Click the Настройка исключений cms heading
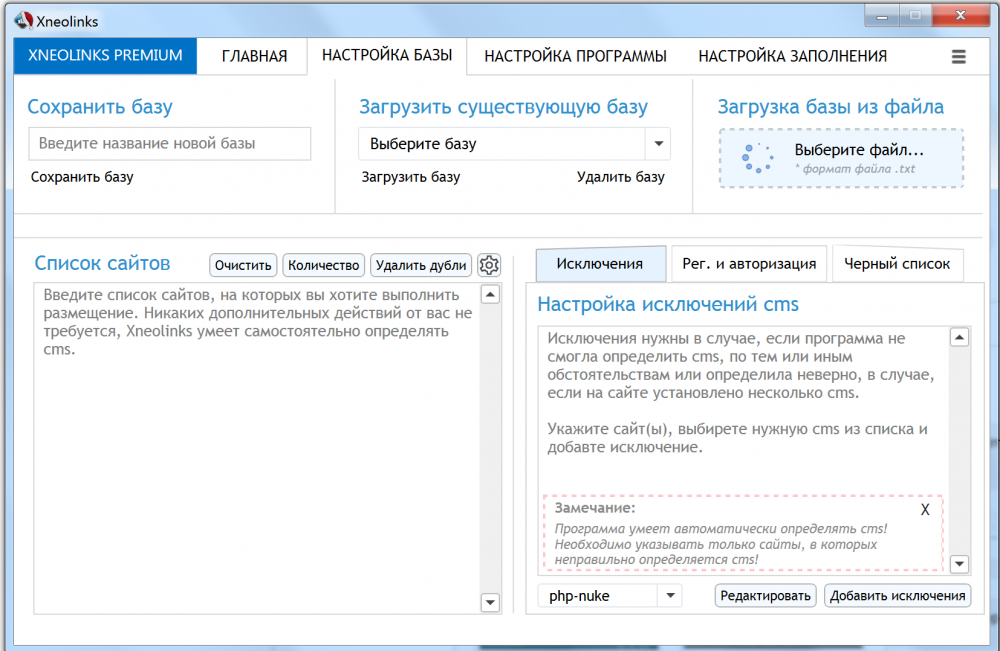This screenshot has height=651, width=1000. click(x=668, y=304)
